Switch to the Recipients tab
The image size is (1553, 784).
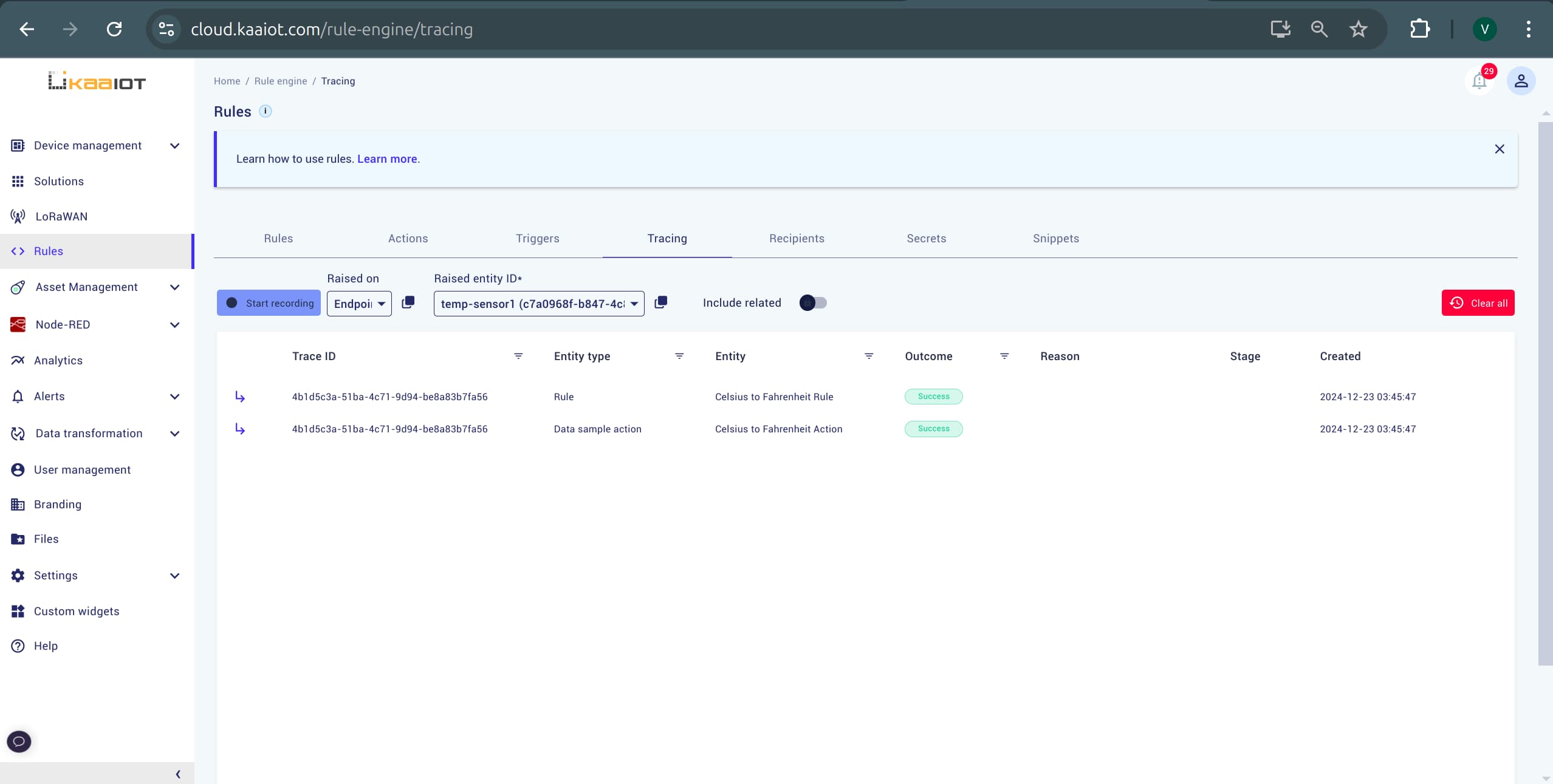coord(797,238)
